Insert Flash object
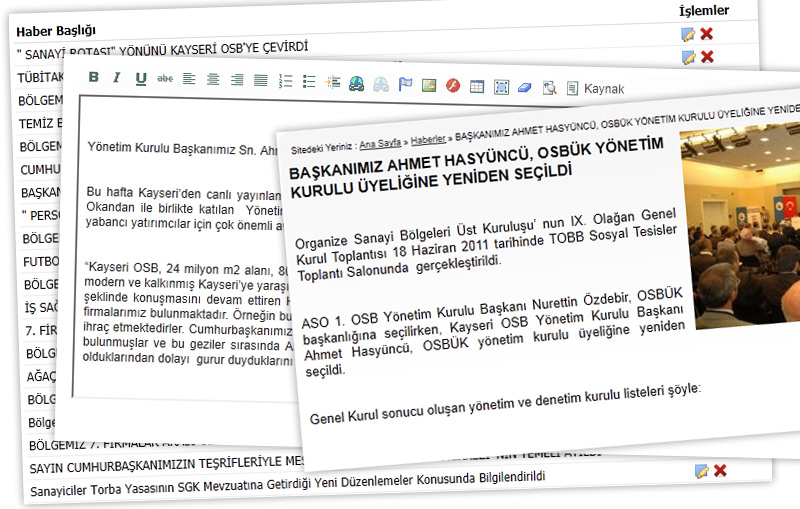 click(x=453, y=85)
